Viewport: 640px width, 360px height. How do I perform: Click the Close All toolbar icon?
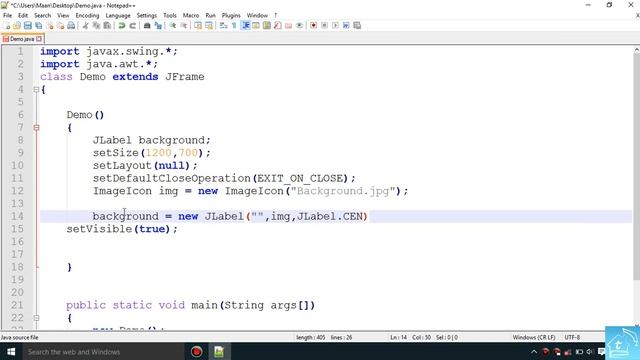pos(60,25)
